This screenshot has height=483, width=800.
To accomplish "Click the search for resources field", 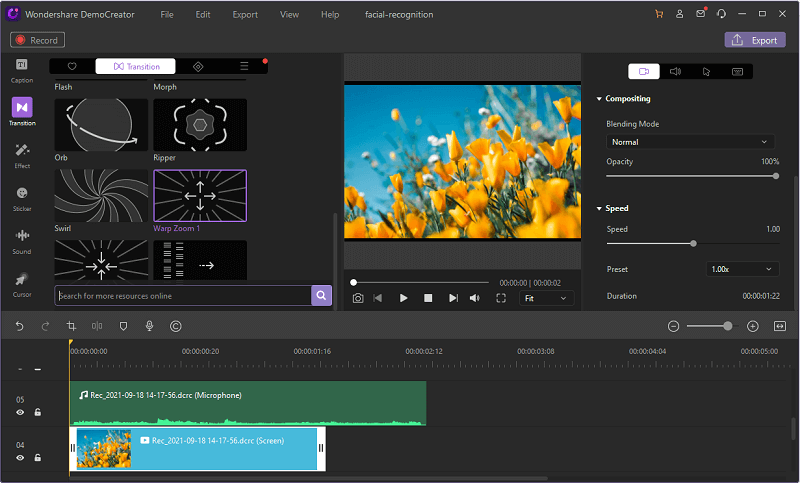I will click(183, 295).
